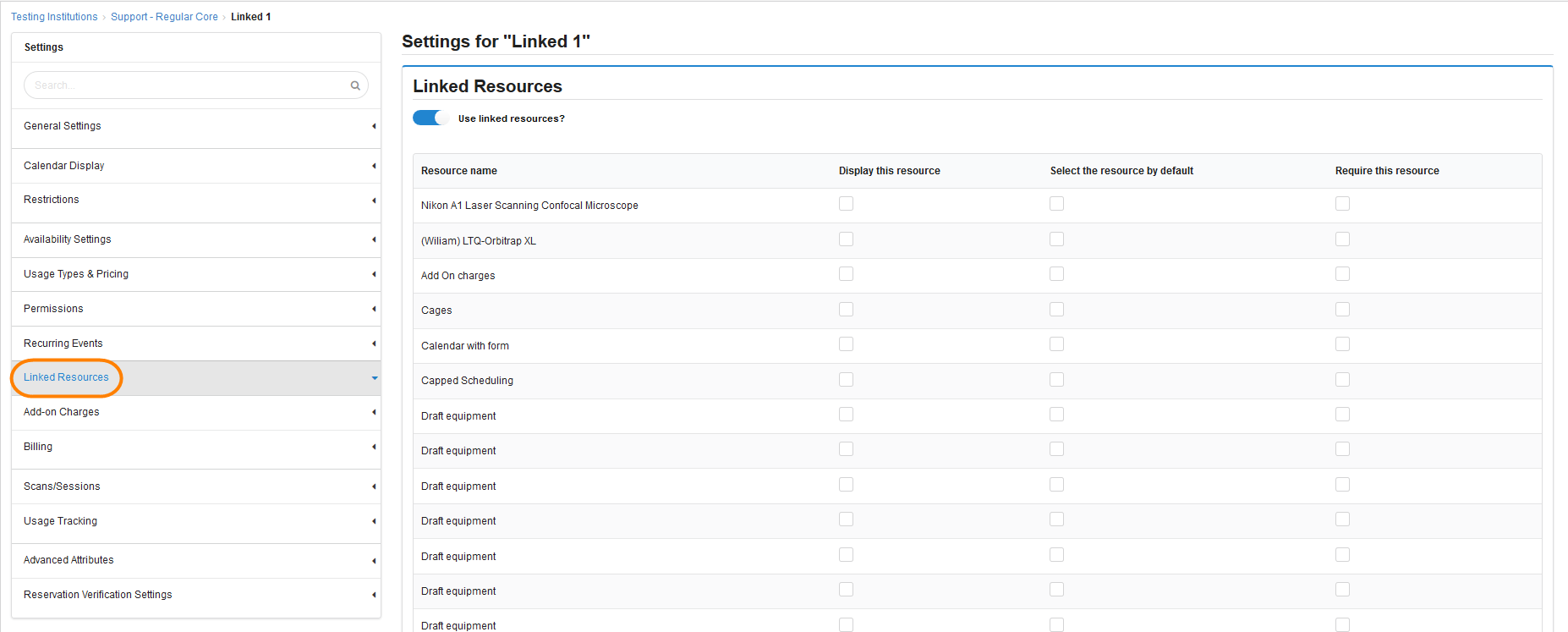The height and width of the screenshot is (632, 1568).
Task: Collapse the Linked Resources section arrow
Action: [374, 378]
